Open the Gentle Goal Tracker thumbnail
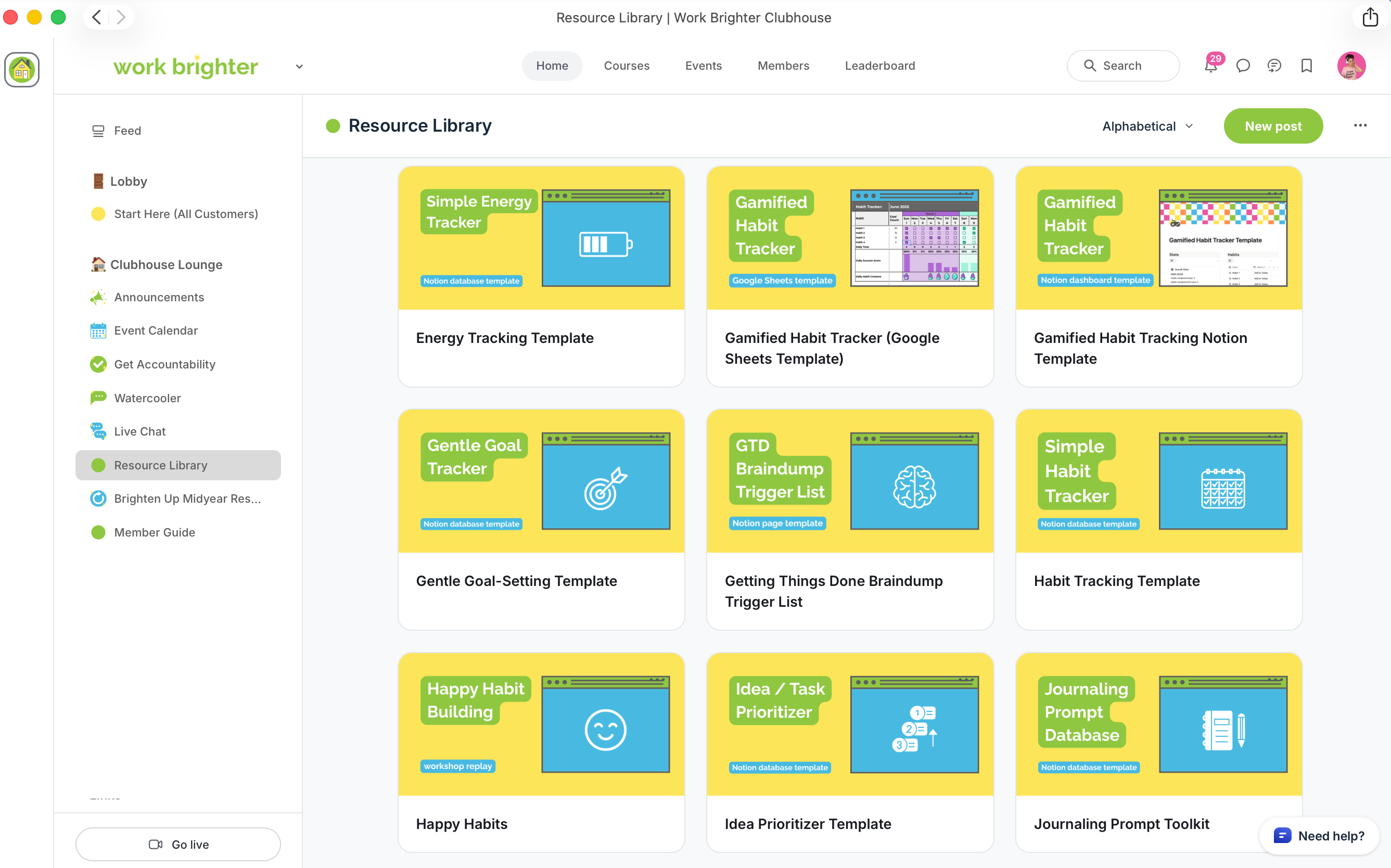The image size is (1391, 868). pyautogui.click(x=541, y=481)
